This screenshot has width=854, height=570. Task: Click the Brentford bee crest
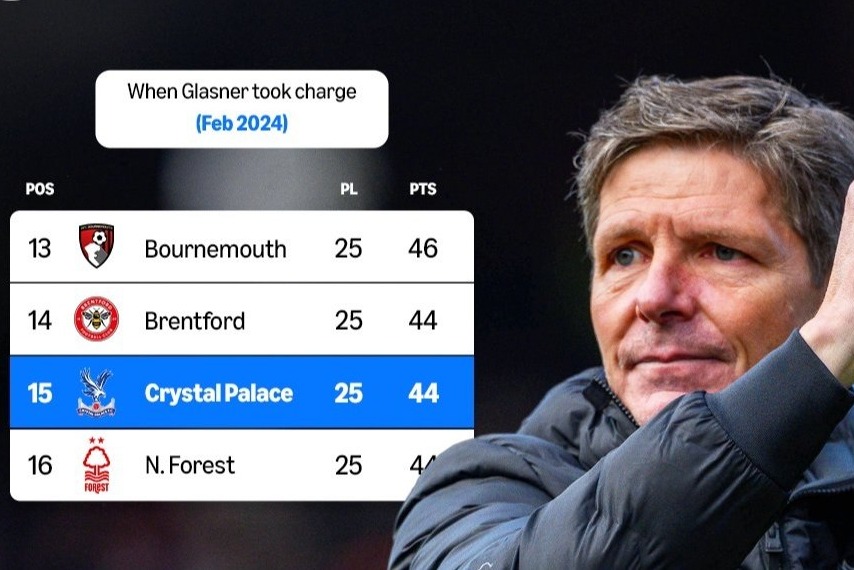[96, 320]
